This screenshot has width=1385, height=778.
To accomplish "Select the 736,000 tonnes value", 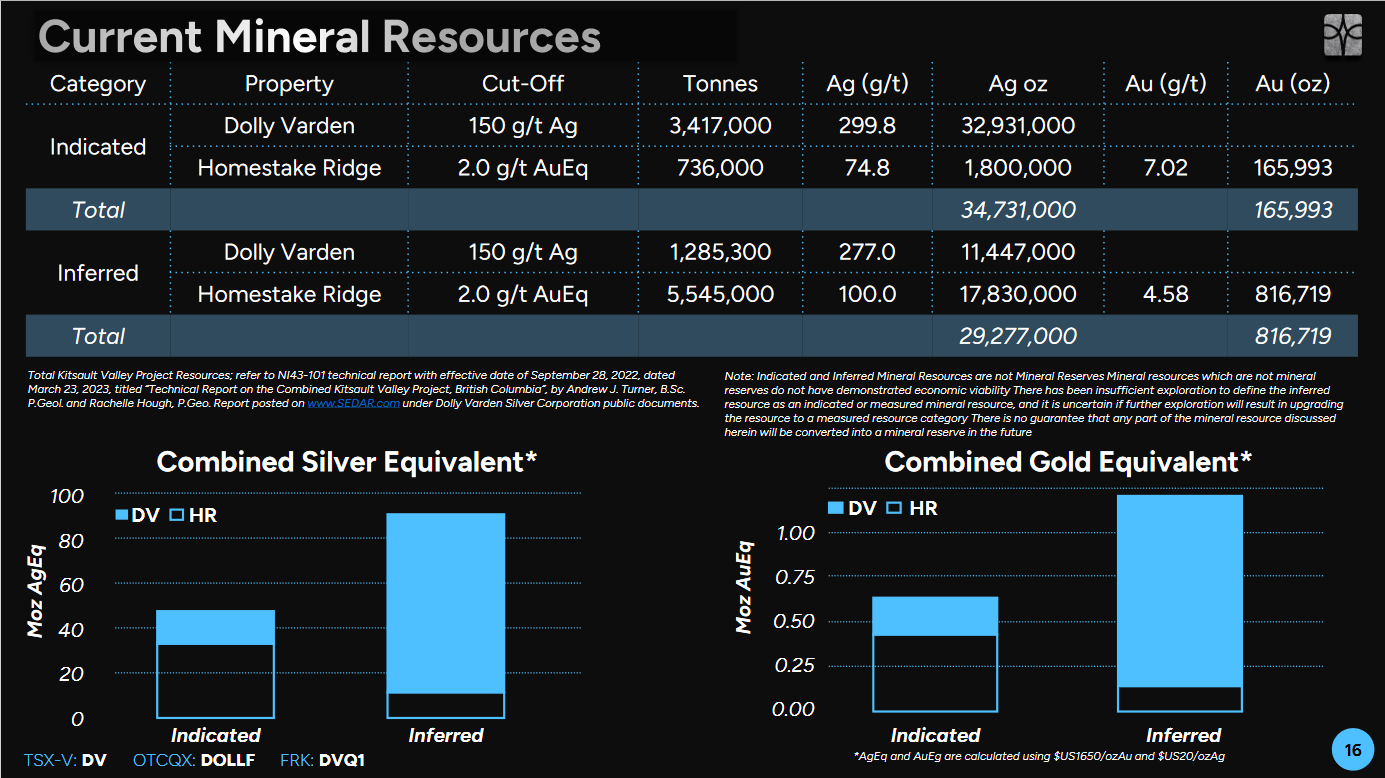I will (720, 168).
